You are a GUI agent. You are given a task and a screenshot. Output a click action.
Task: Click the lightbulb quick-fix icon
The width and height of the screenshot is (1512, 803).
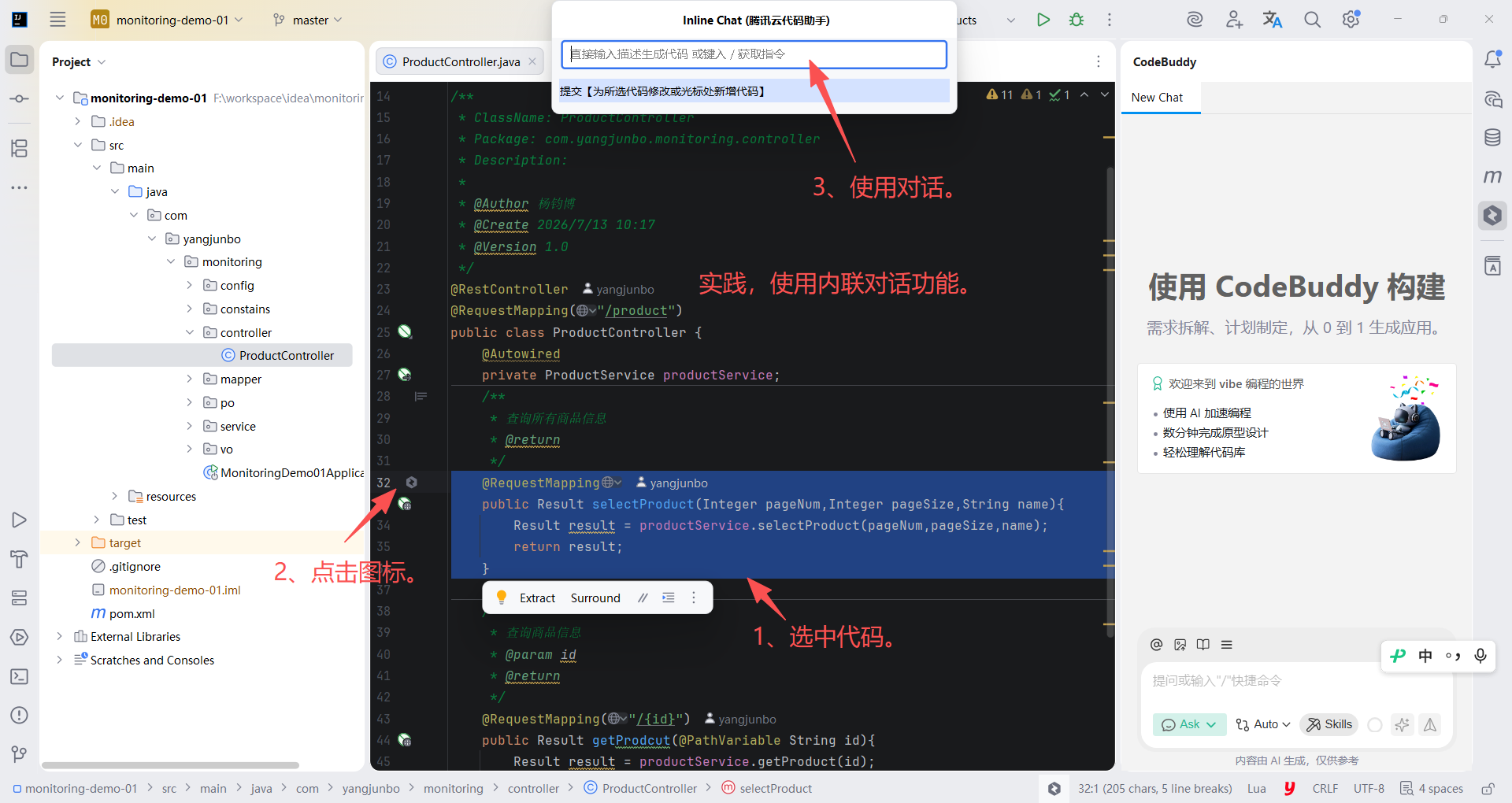click(502, 598)
